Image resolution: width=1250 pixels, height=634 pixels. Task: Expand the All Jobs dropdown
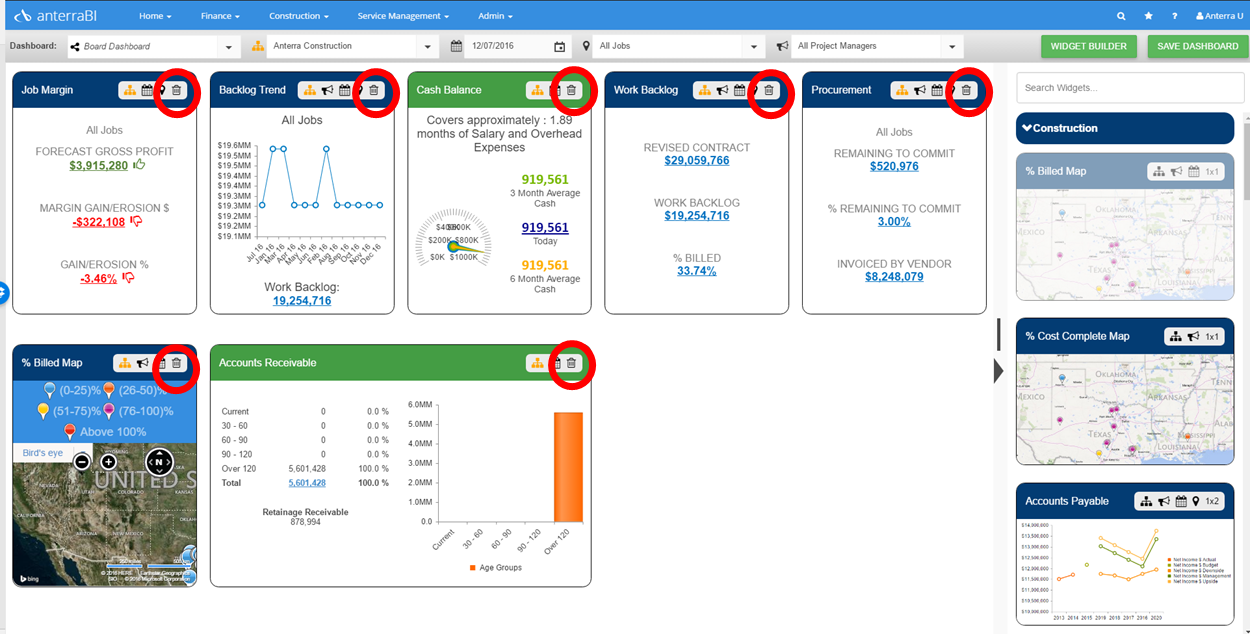click(x=754, y=46)
